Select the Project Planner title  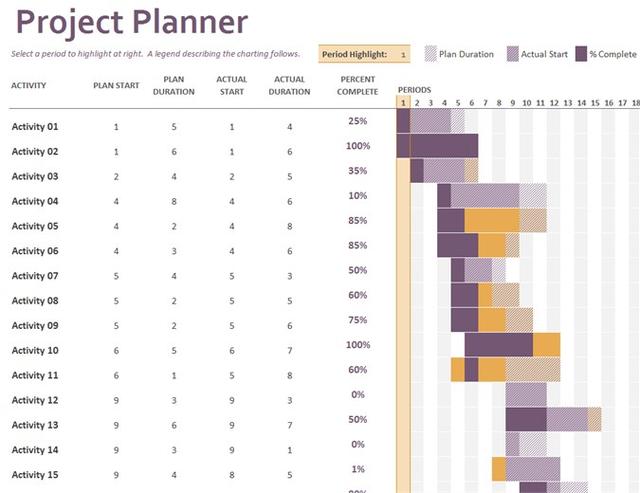pyautogui.click(x=133, y=22)
